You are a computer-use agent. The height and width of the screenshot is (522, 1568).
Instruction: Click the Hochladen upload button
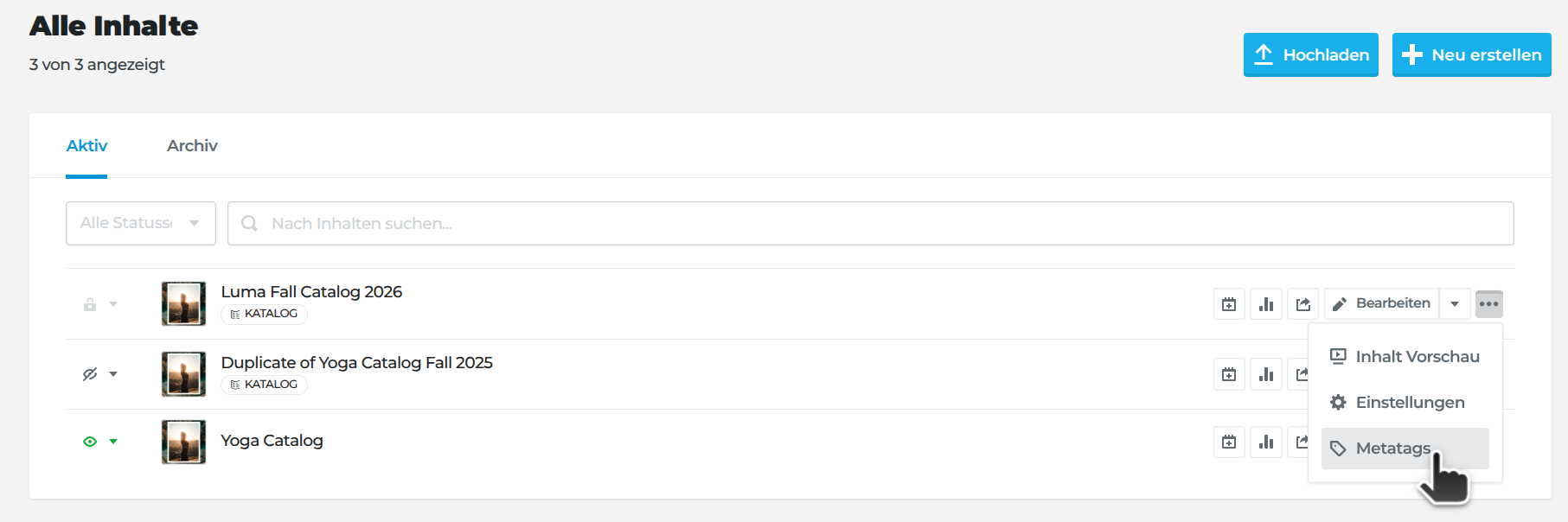click(1310, 55)
